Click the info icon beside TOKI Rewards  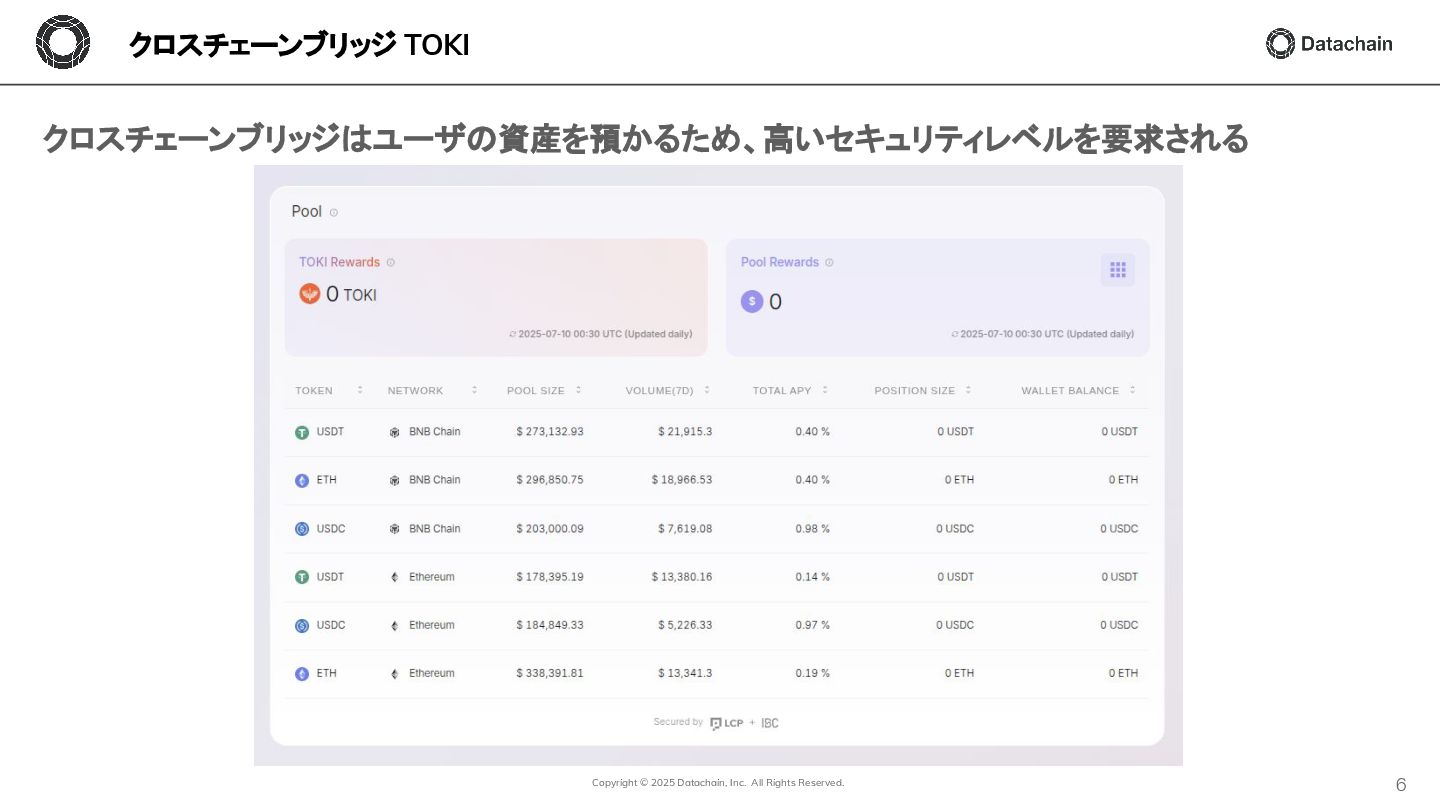tap(391, 262)
